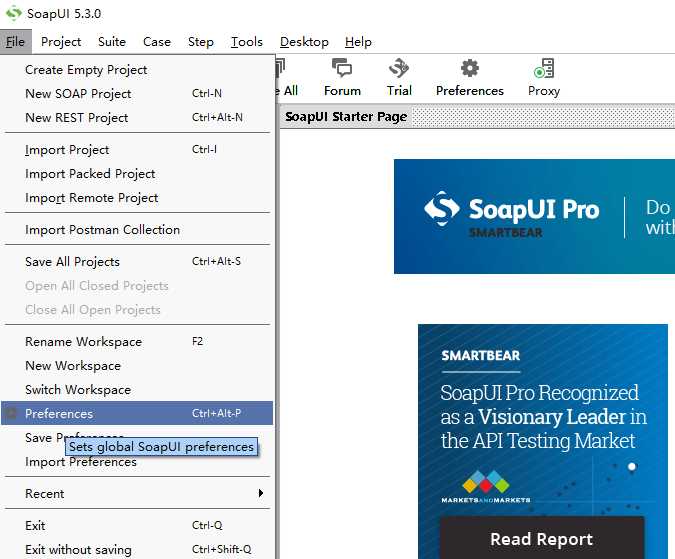The image size is (675, 559).
Task: Choose Exit in File menu
Action: point(137,525)
